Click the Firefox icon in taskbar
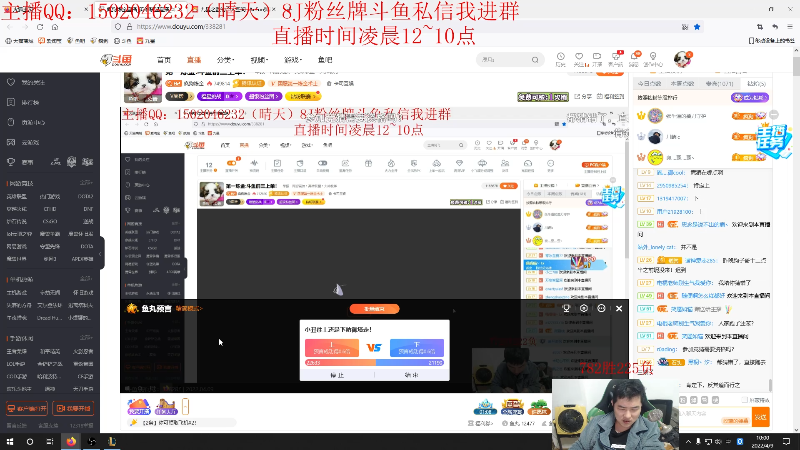The height and width of the screenshot is (450, 800). 71,441
